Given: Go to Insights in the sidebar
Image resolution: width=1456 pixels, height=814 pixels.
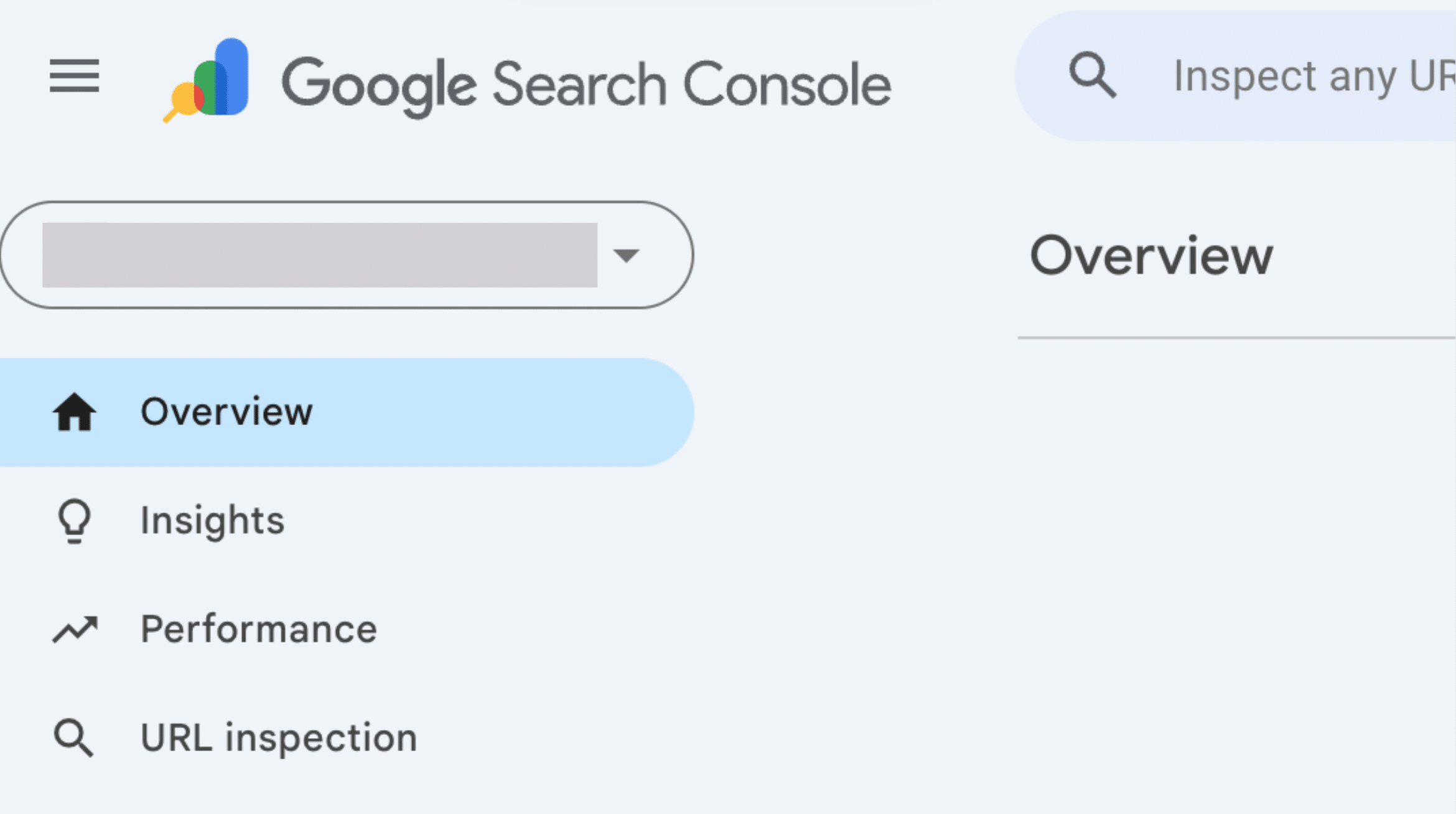Looking at the screenshot, I should [212, 521].
